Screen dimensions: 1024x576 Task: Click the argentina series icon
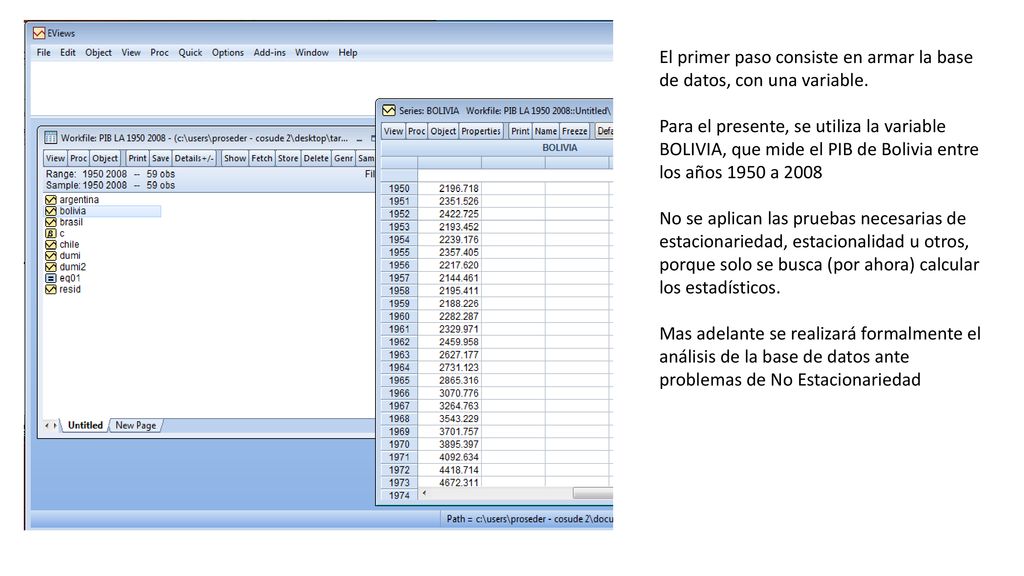50,200
